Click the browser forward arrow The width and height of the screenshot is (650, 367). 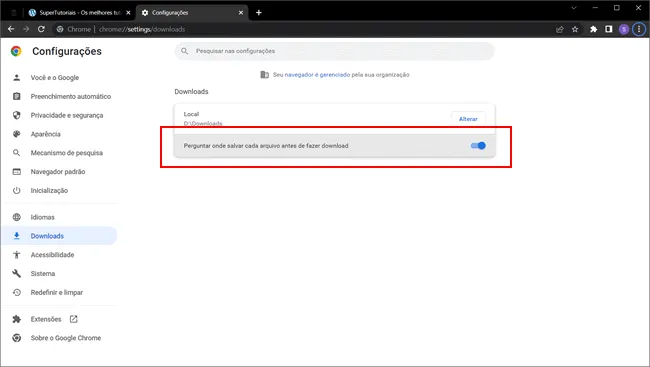coord(26,29)
